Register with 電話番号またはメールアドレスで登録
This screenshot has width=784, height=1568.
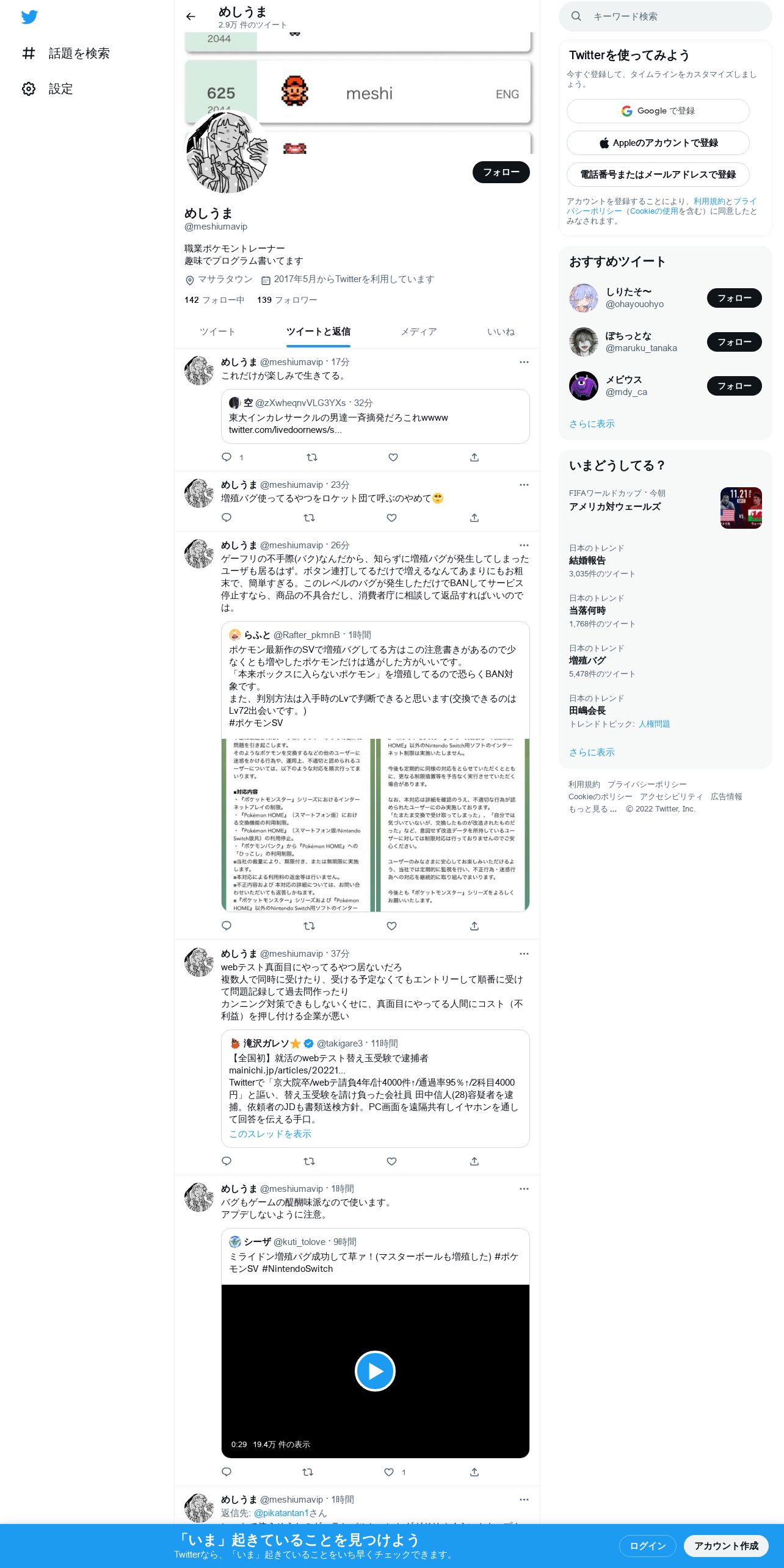(658, 175)
